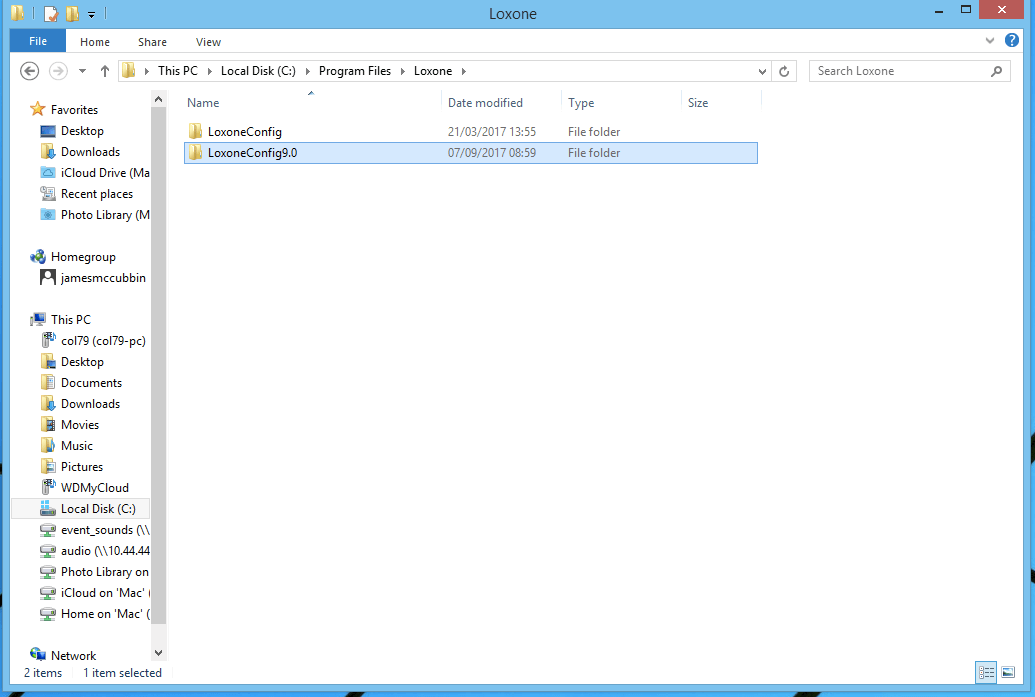Expand the Loxone breadcrumb arrow

tap(463, 71)
